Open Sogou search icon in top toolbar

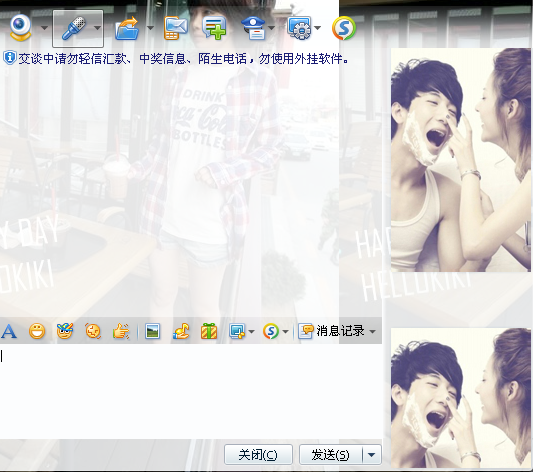click(x=344, y=28)
